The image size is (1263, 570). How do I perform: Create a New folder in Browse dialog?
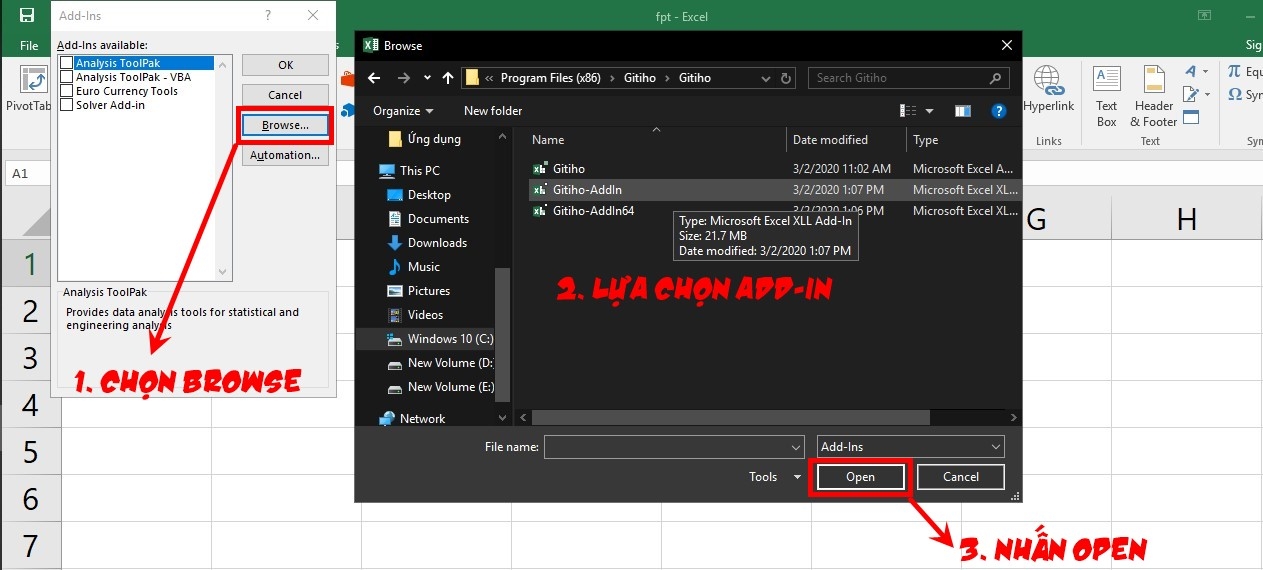click(x=493, y=111)
